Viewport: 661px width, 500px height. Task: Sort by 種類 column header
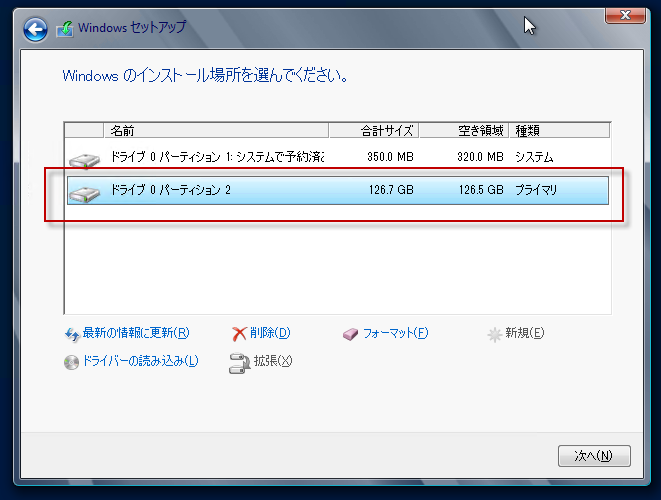pos(560,131)
